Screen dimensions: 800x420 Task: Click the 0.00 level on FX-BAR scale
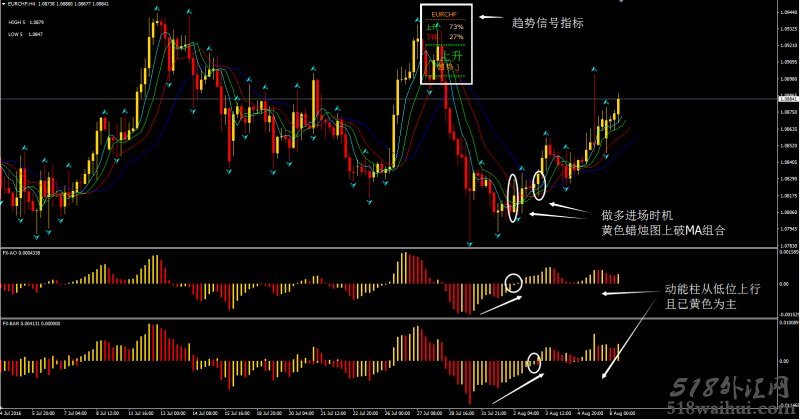pos(785,361)
